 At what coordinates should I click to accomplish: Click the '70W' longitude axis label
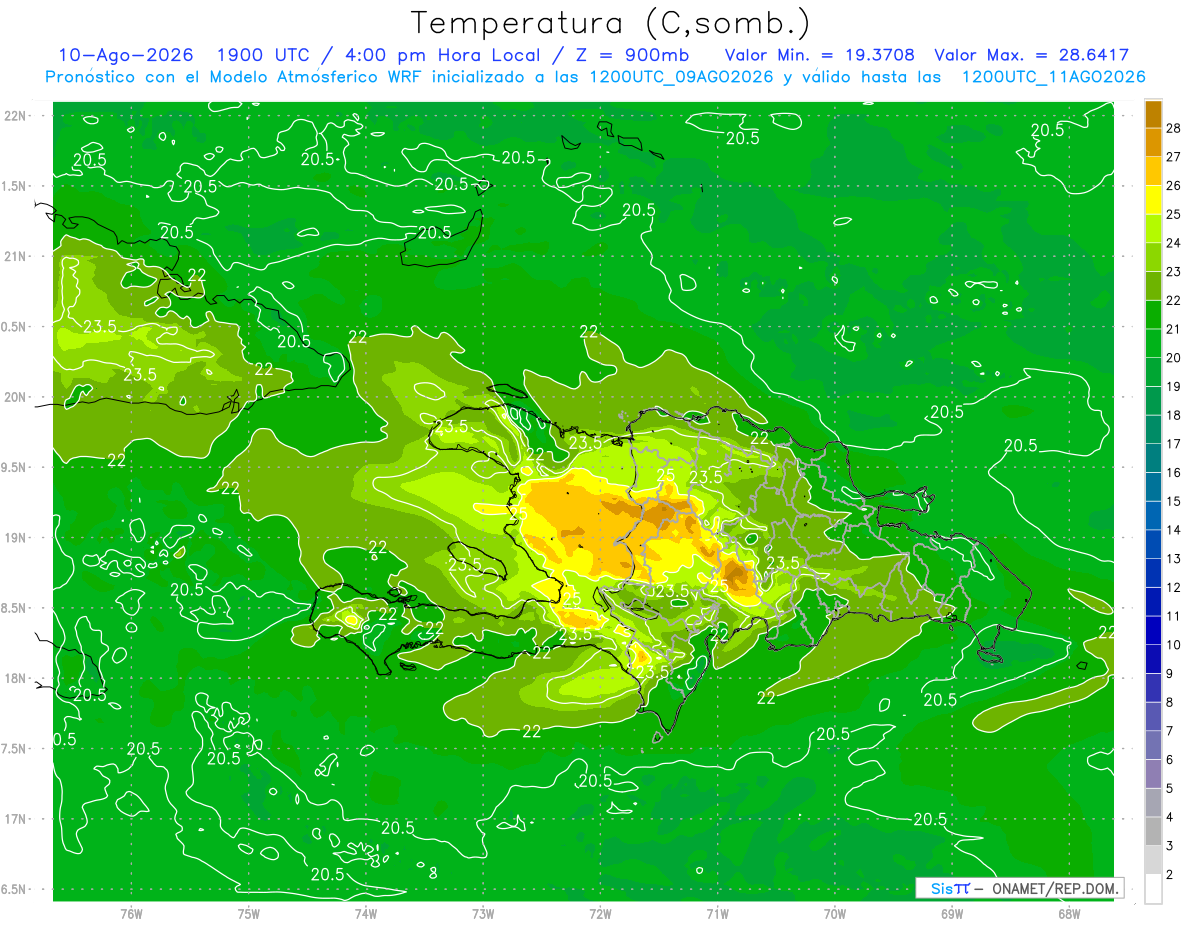click(835, 913)
